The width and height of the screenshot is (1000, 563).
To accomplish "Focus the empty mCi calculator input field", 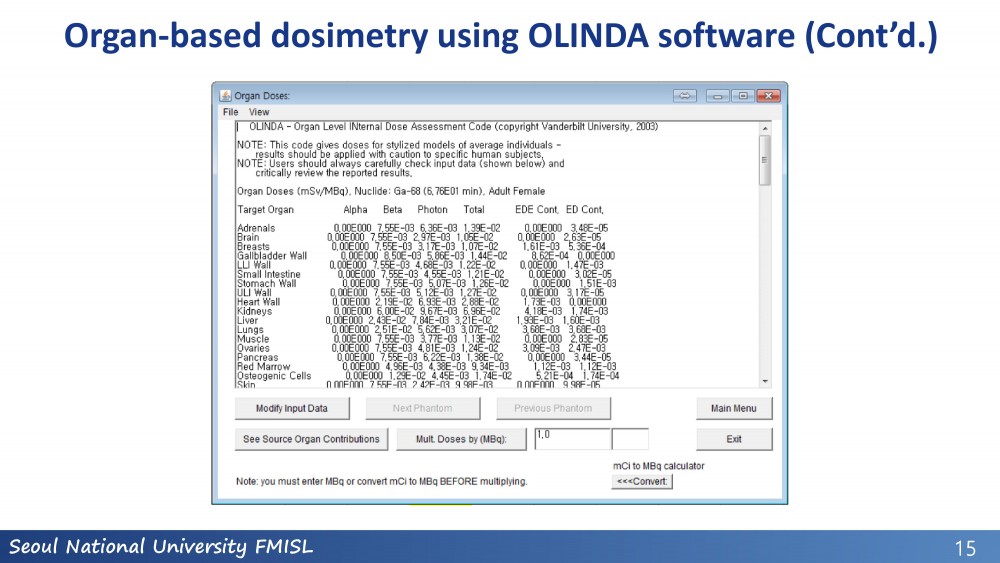I will pos(630,439).
